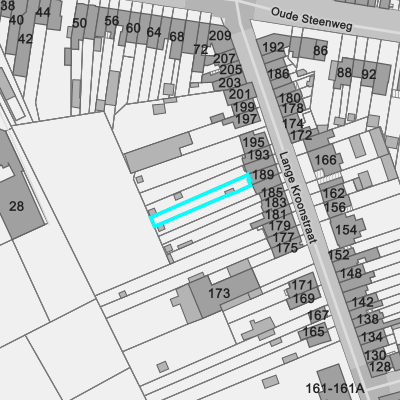Click house number 169

click(x=304, y=298)
